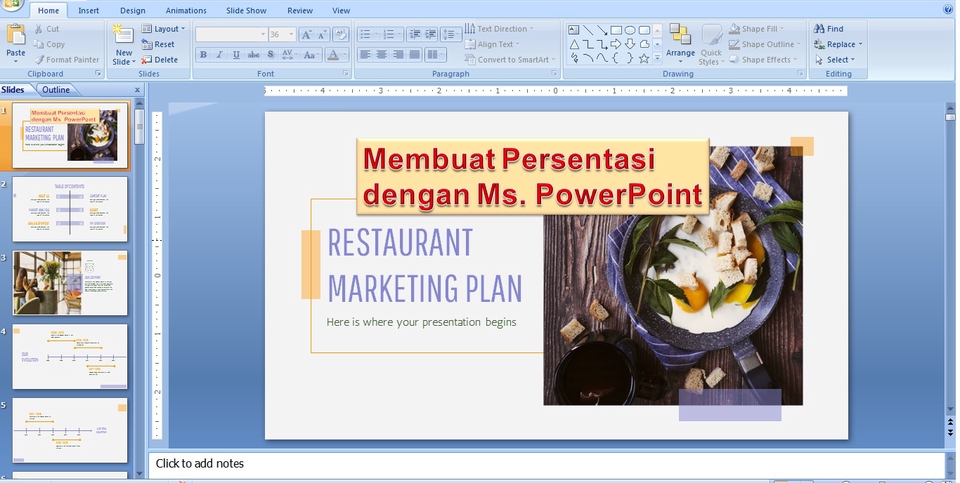Delete the current slide

(160, 59)
